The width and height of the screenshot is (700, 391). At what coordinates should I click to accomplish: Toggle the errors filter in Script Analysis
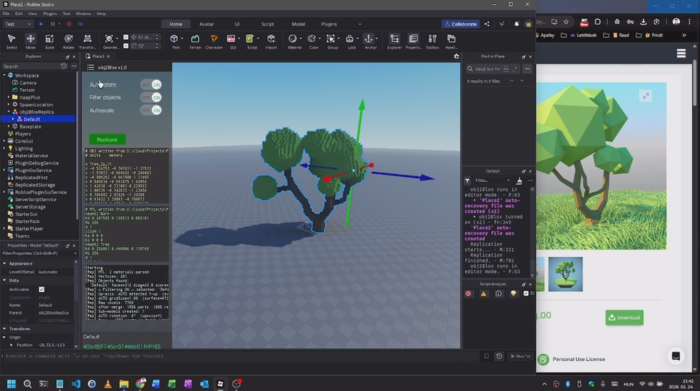[468, 294]
